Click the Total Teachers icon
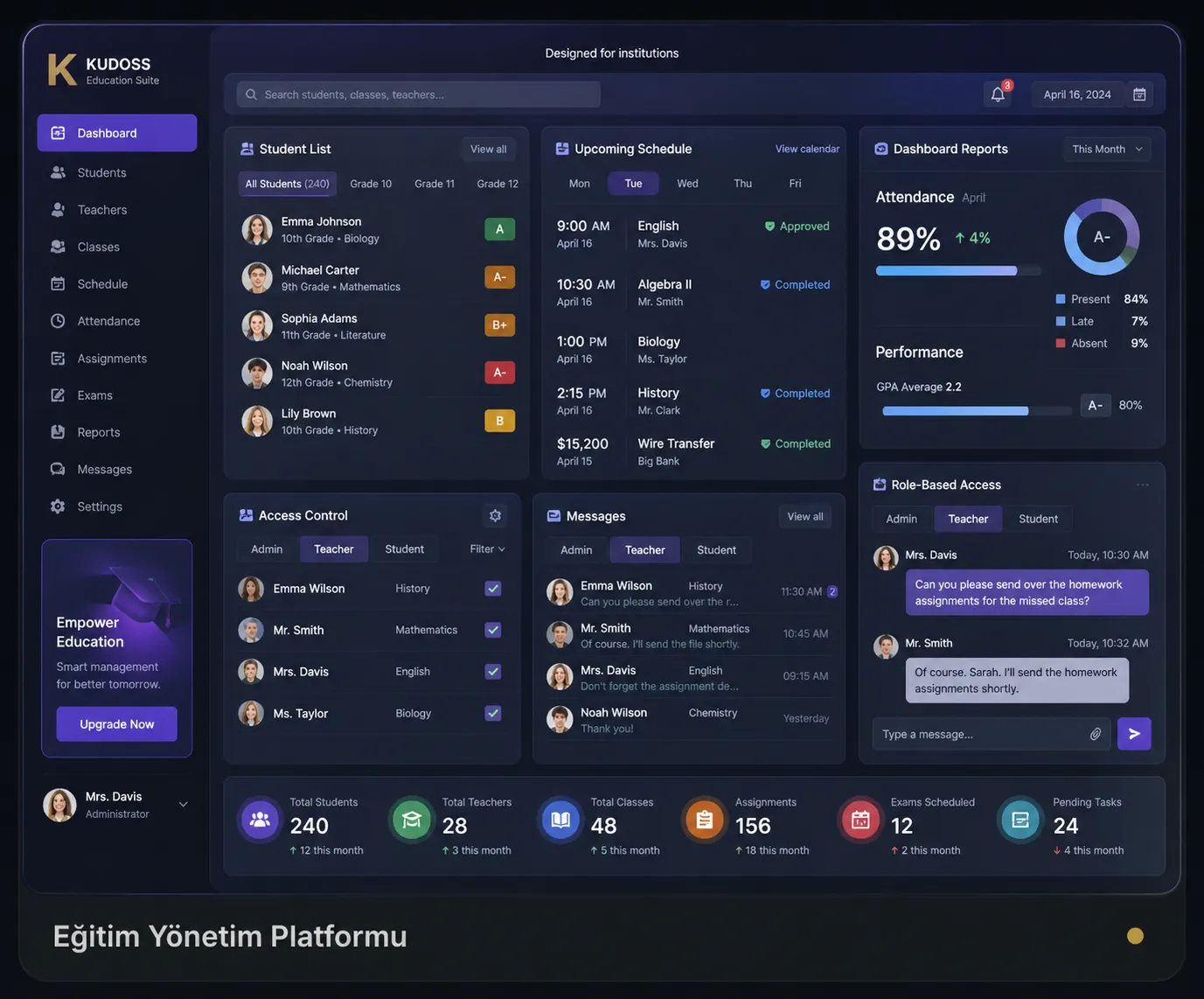 [412, 820]
